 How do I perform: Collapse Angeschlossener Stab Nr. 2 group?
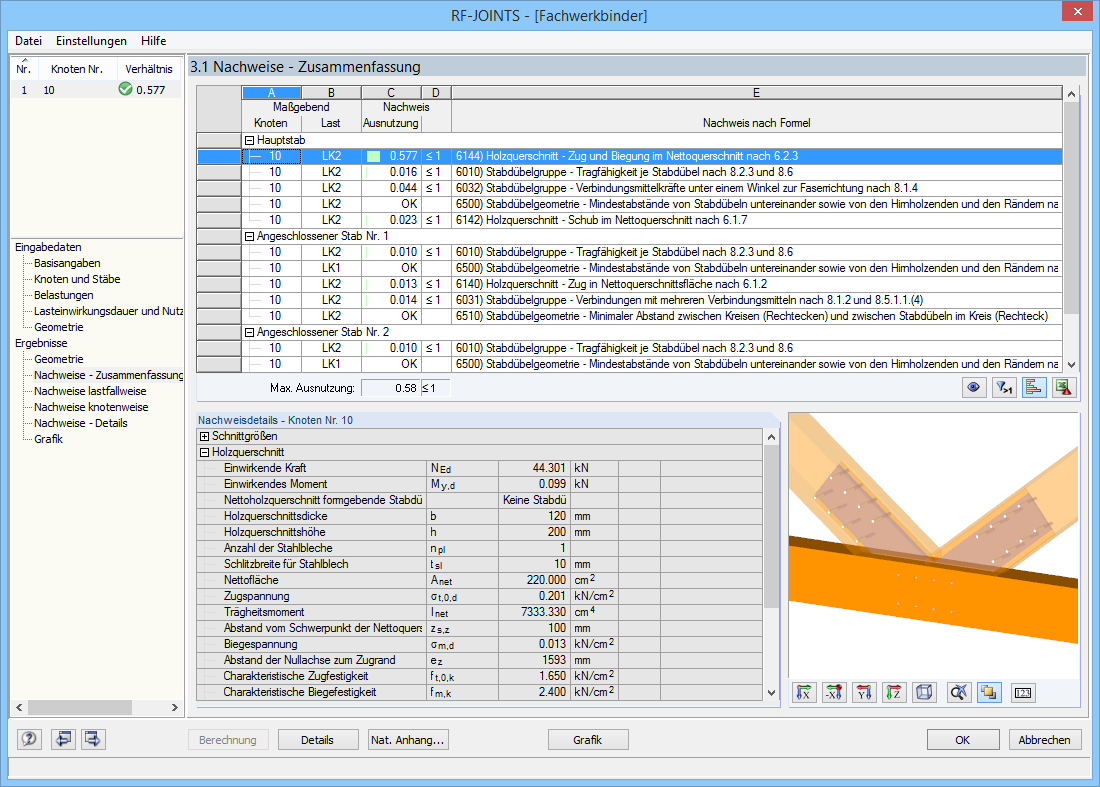[x=249, y=332]
